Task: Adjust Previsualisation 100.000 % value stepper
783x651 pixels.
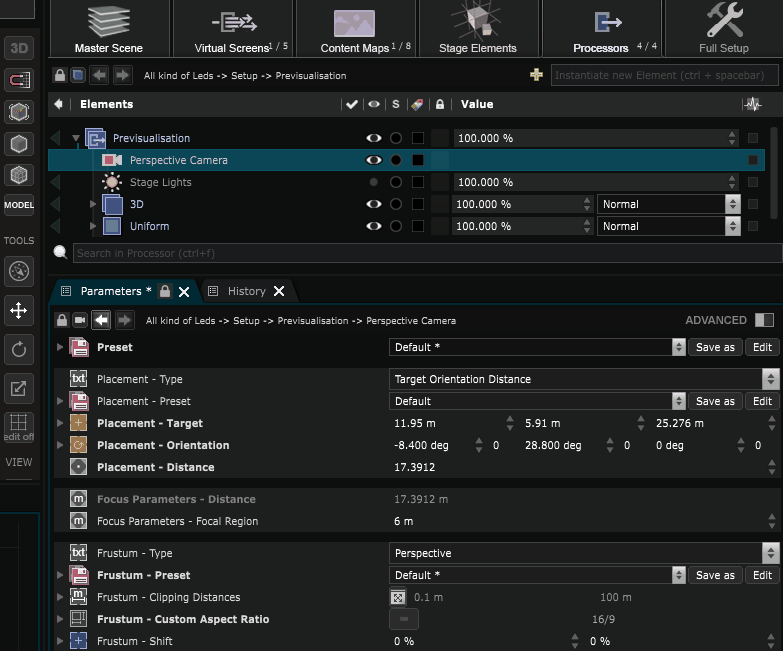Action: click(x=732, y=138)
